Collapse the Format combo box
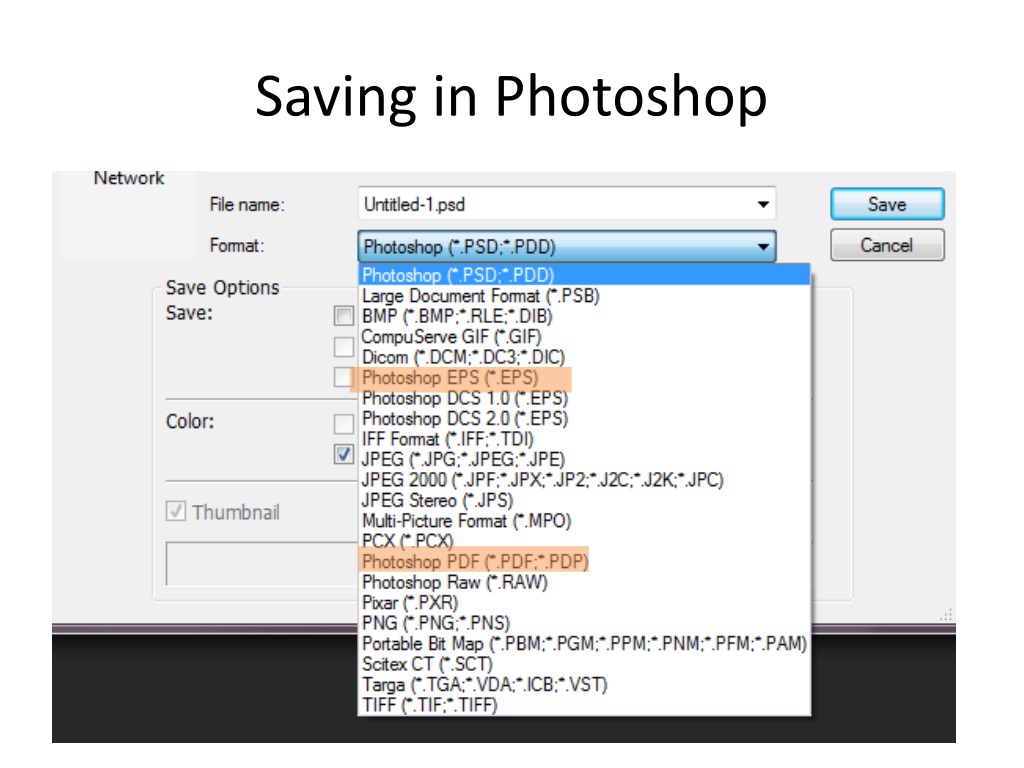This screenshot has width=1024, height=768. tap(566, 247)
